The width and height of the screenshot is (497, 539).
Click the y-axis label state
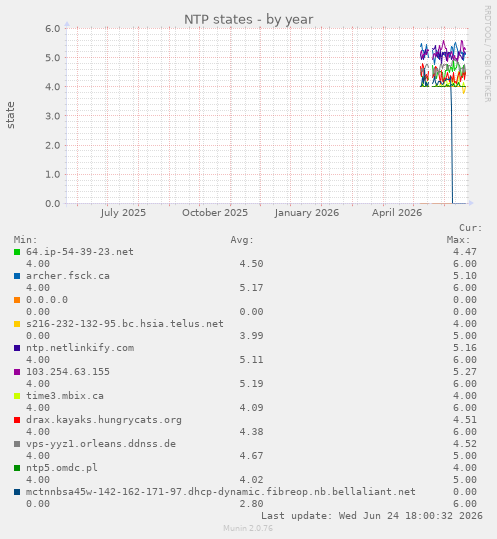(x=11, y=115)
